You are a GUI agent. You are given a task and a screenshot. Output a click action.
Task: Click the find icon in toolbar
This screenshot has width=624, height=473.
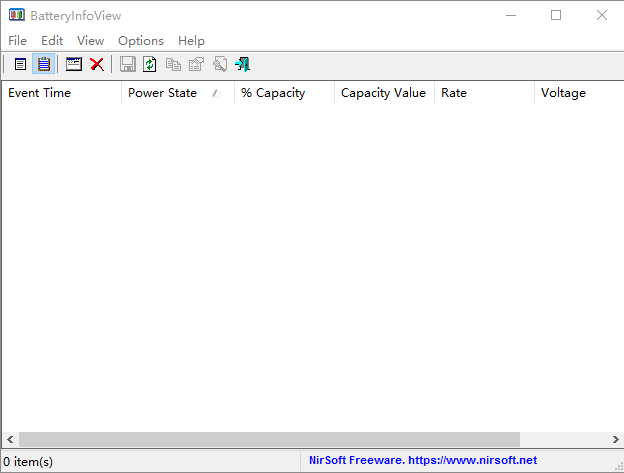tap(219, 64)
